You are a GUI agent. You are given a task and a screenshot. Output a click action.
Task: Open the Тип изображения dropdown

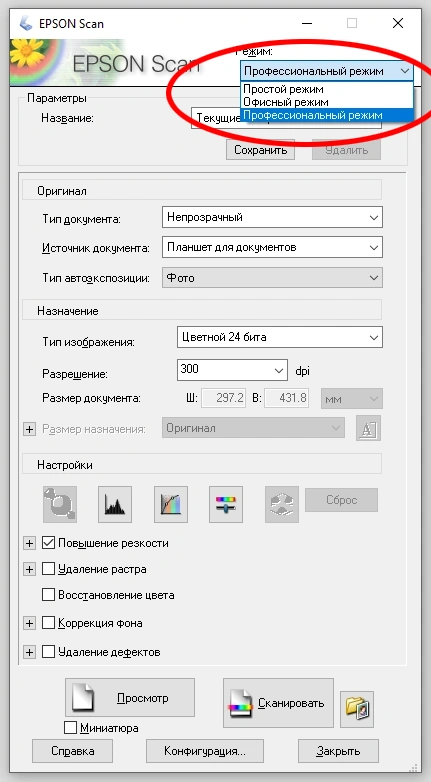[280, 337]
